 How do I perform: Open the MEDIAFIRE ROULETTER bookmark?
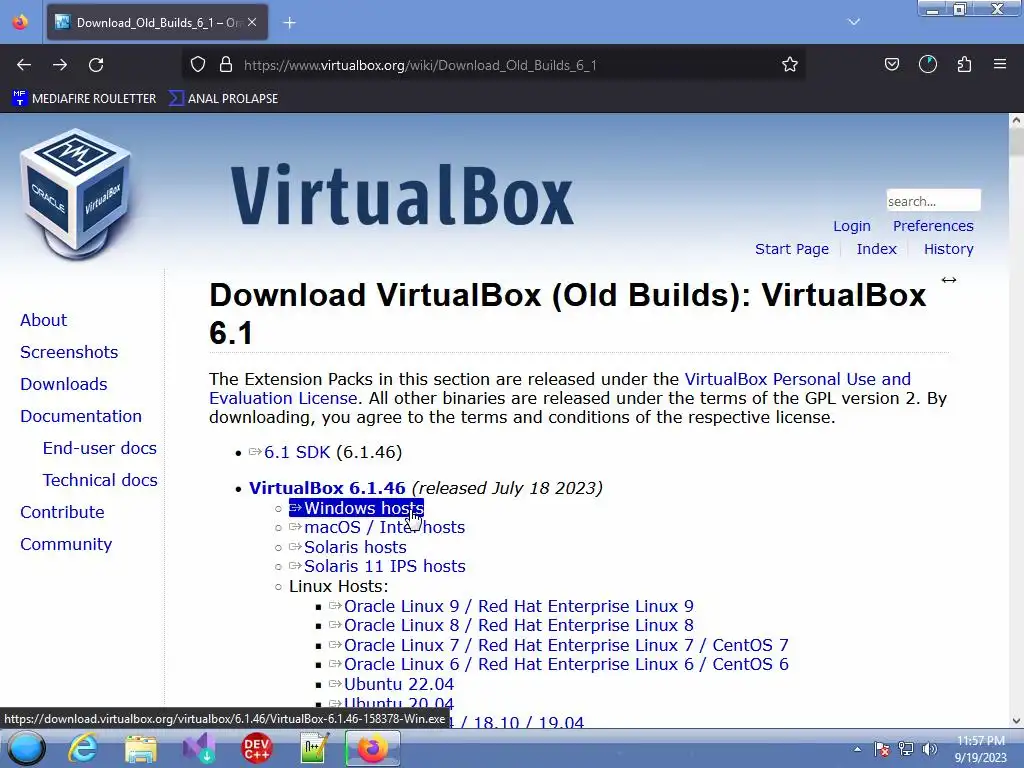click(x=85, y=99)
